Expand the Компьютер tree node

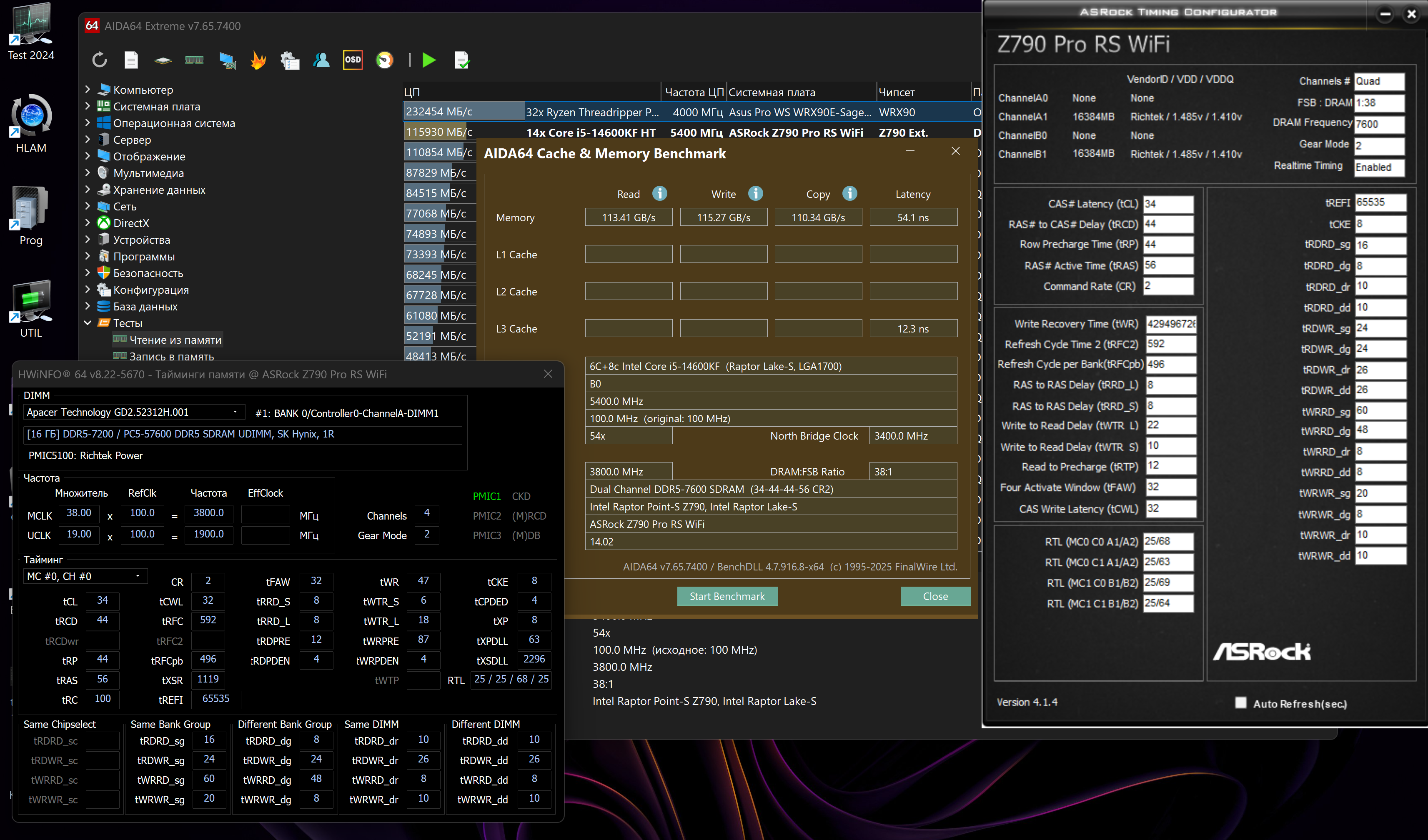[x=87, y=90]
